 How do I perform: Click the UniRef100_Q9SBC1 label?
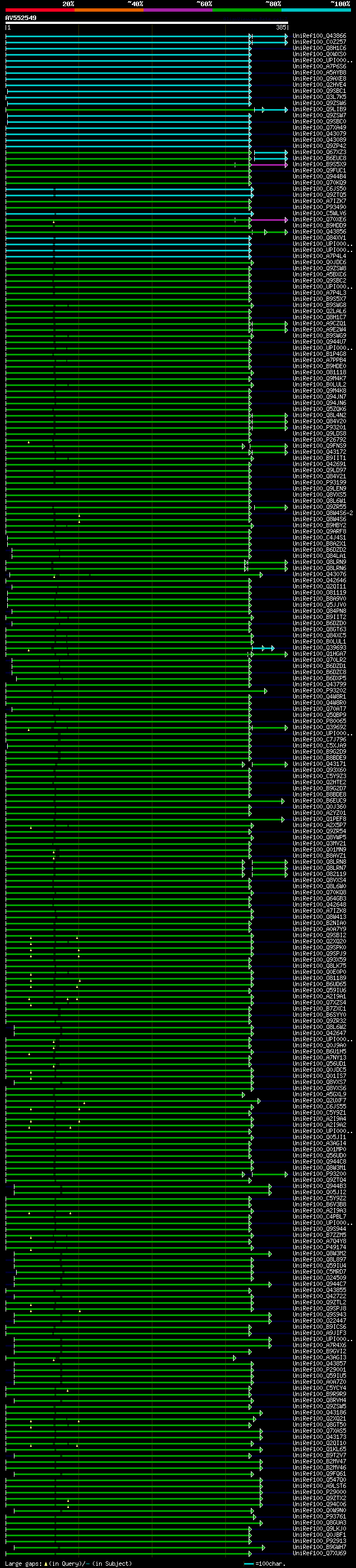[x=319, y=91]
